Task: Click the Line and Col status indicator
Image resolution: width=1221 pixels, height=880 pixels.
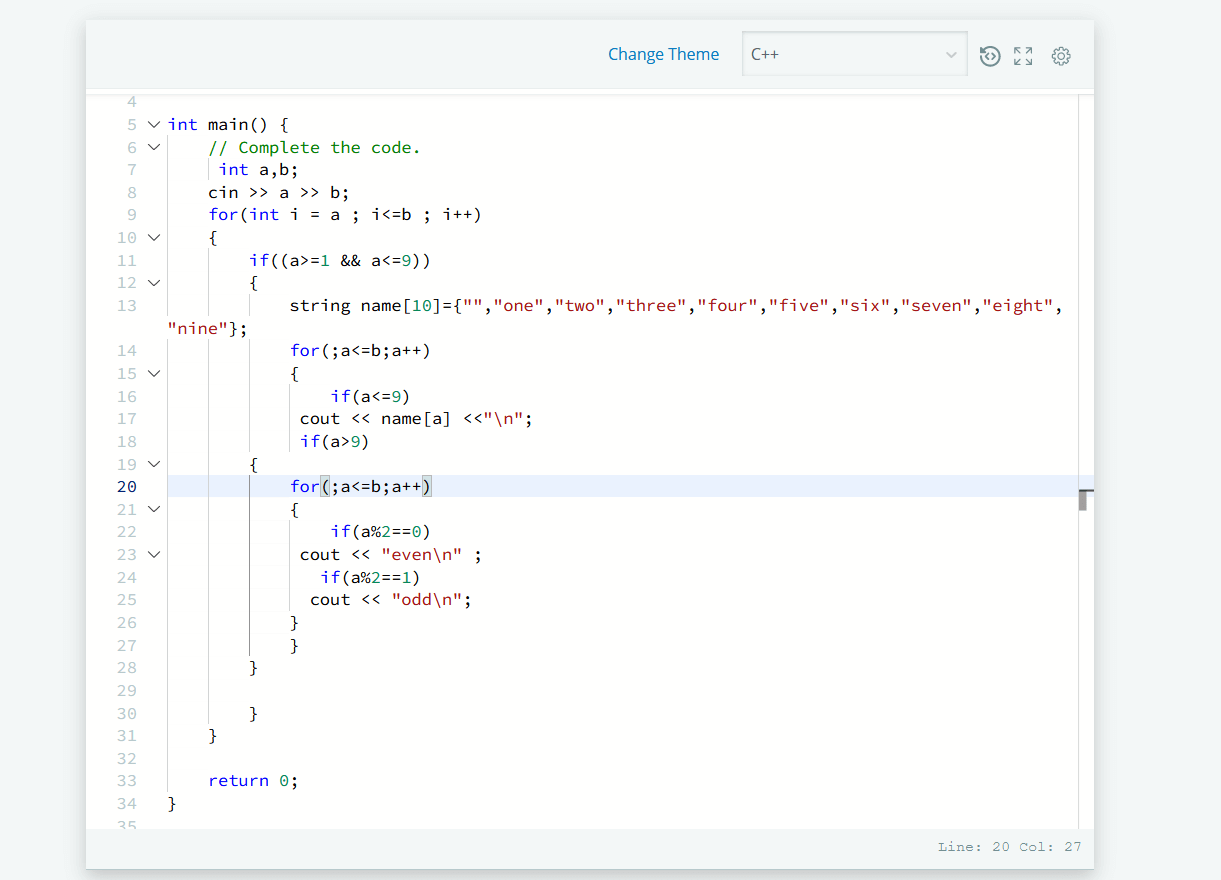Action: click(1009, 847)
